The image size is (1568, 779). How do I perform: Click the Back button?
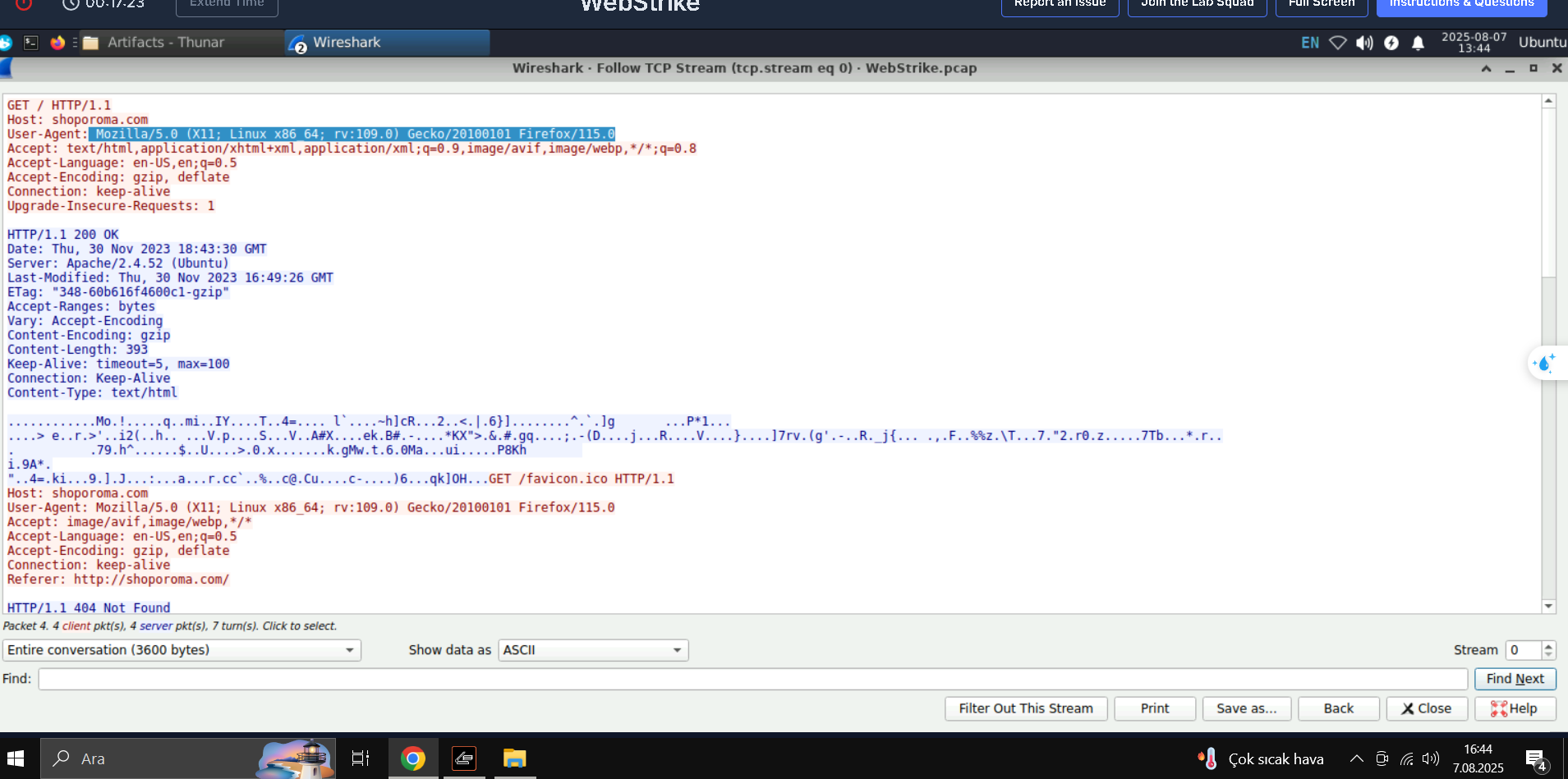(x=1339, y=708)
